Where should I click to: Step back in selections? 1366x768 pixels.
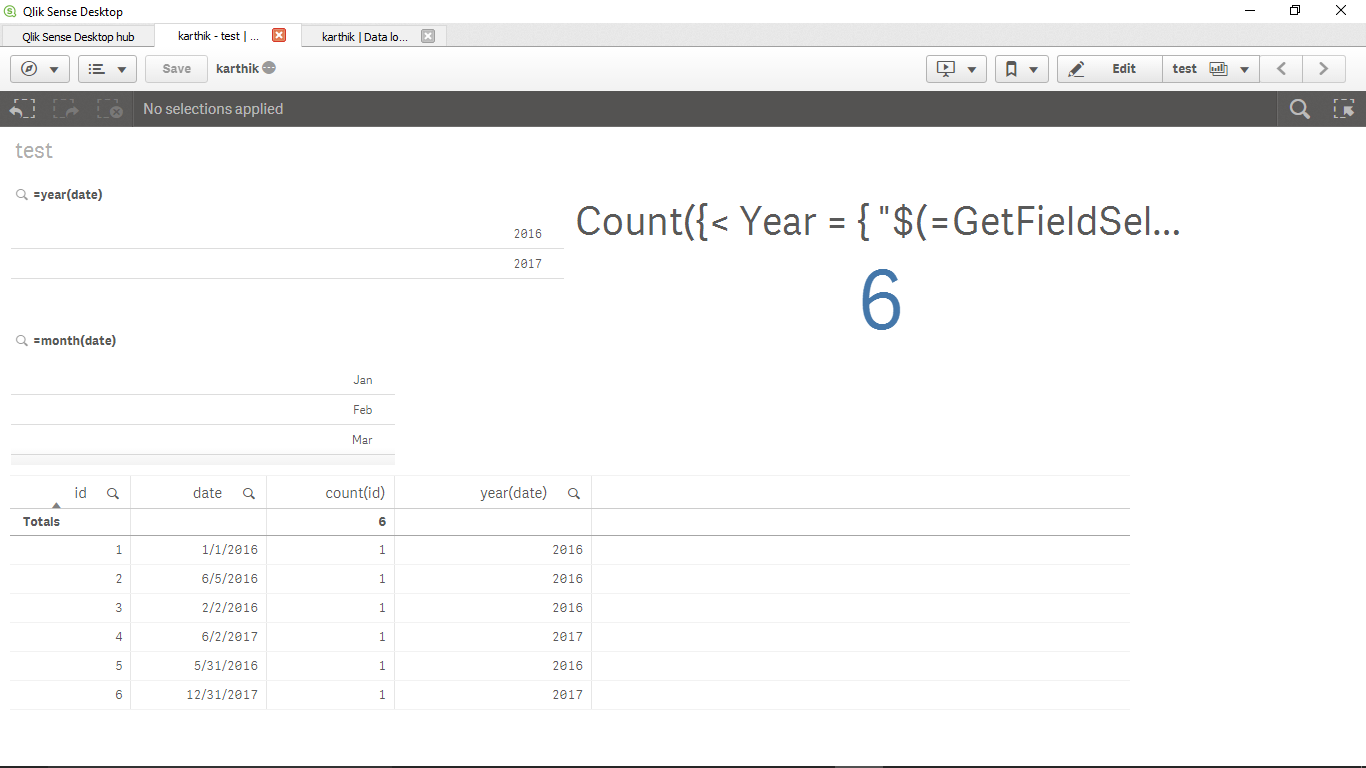pyautogui.click(x=22, y=109)
